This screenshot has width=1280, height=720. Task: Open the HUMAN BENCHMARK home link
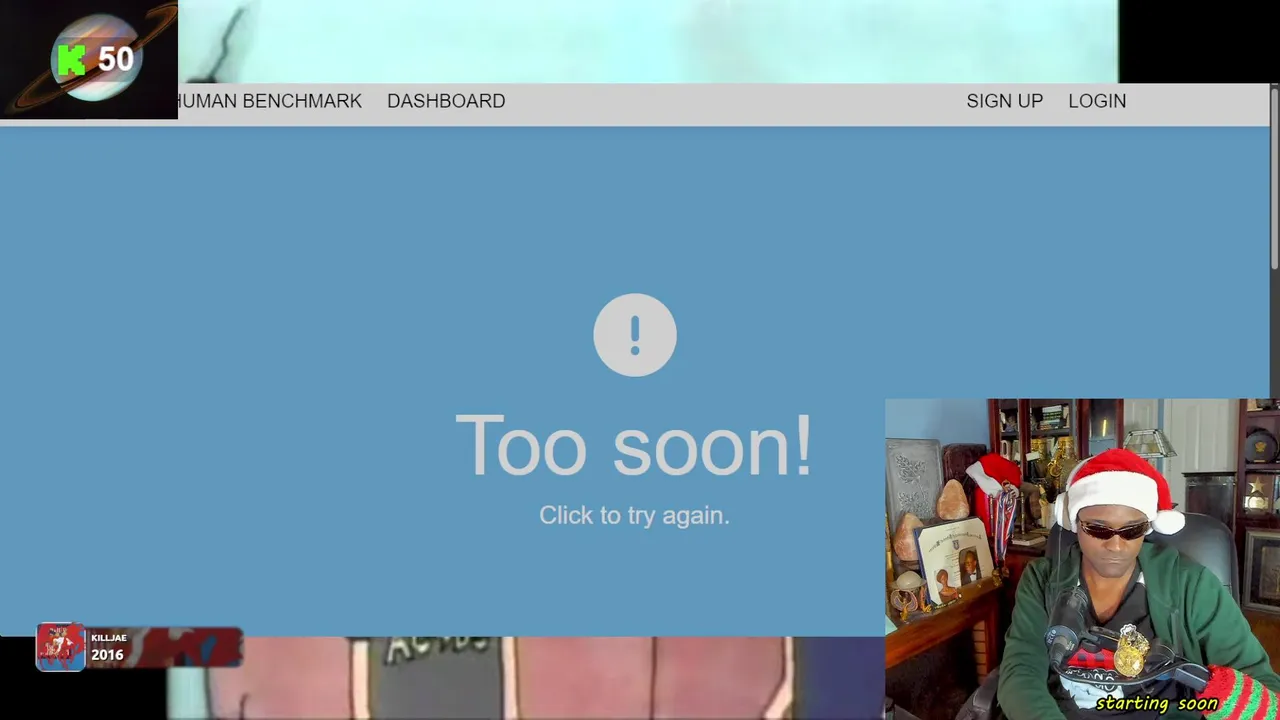click(x=270, y=101)
